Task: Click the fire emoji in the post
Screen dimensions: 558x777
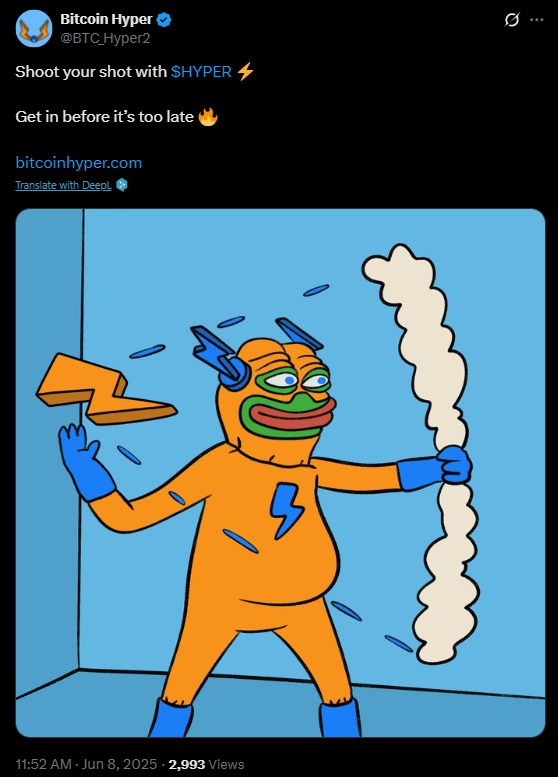Action: [x=208, y=117]
